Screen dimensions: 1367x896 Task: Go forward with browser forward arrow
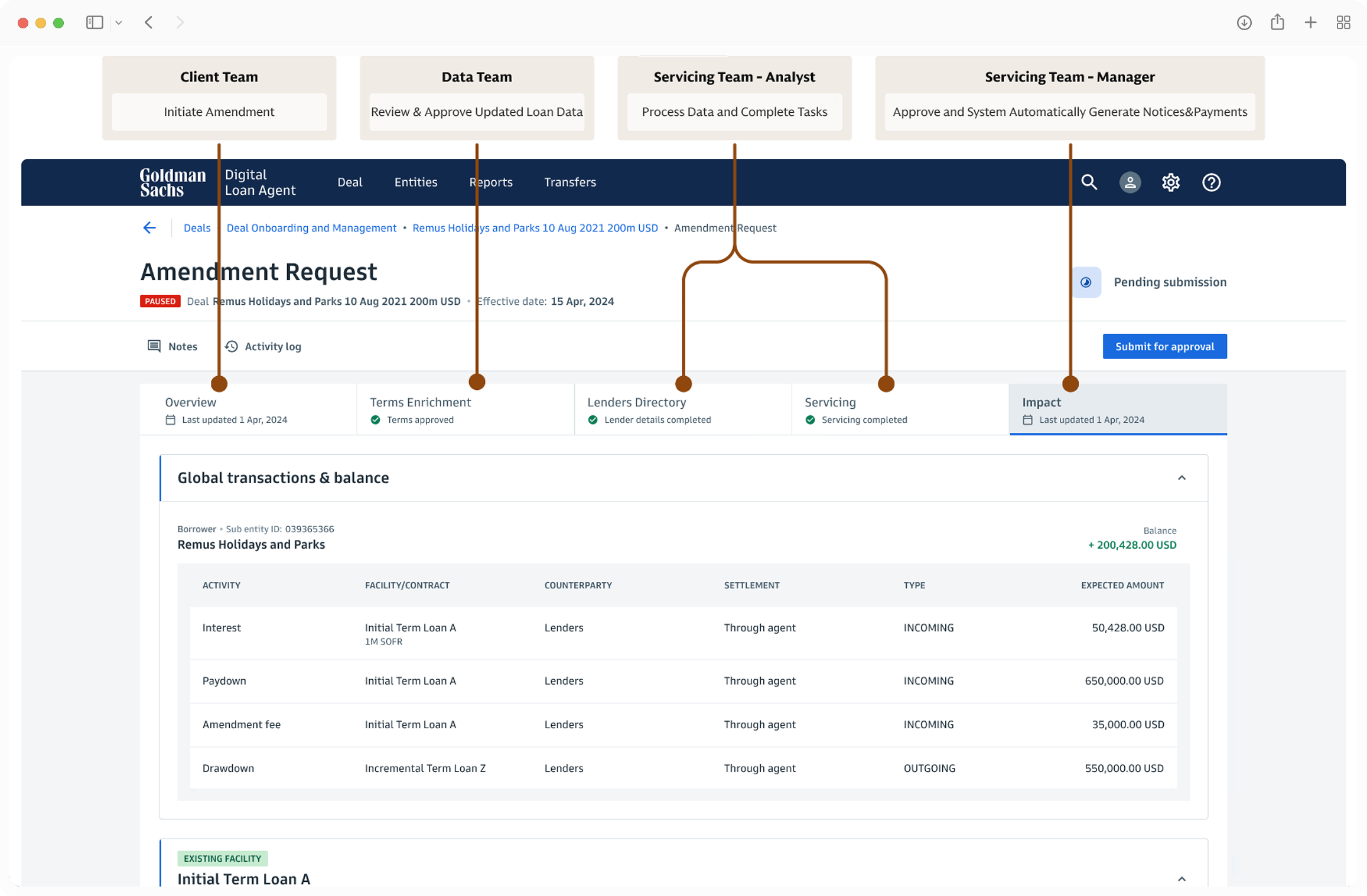pos(180,22)
